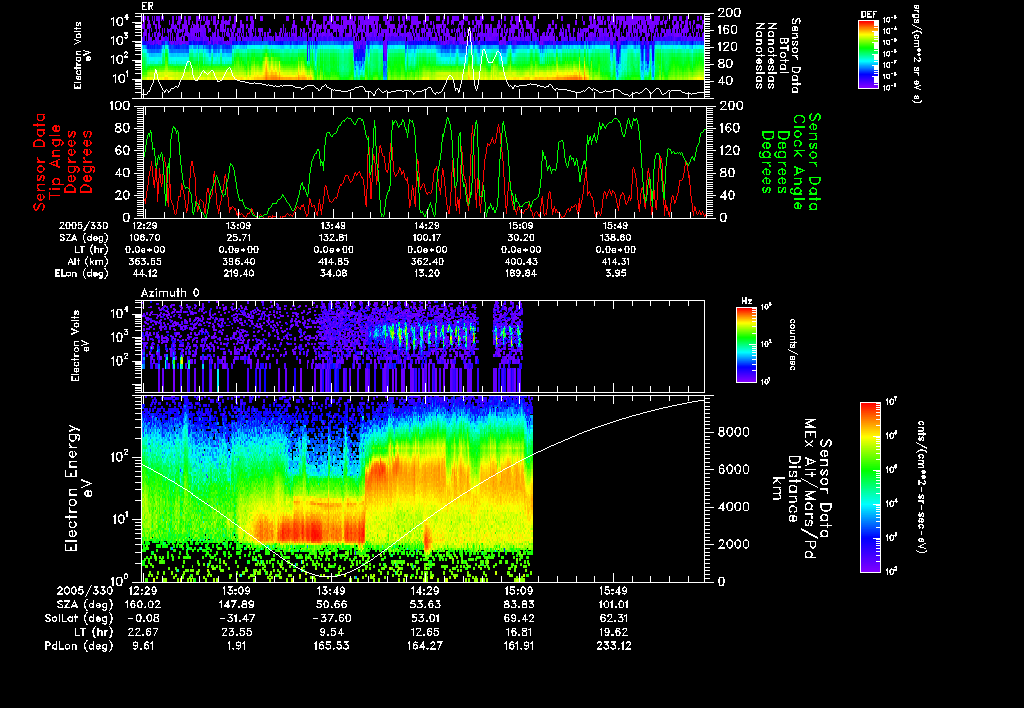This screenshot has height=708, width=1024.
Task: Select PdLon value 161.91
Action: point(519,645)
